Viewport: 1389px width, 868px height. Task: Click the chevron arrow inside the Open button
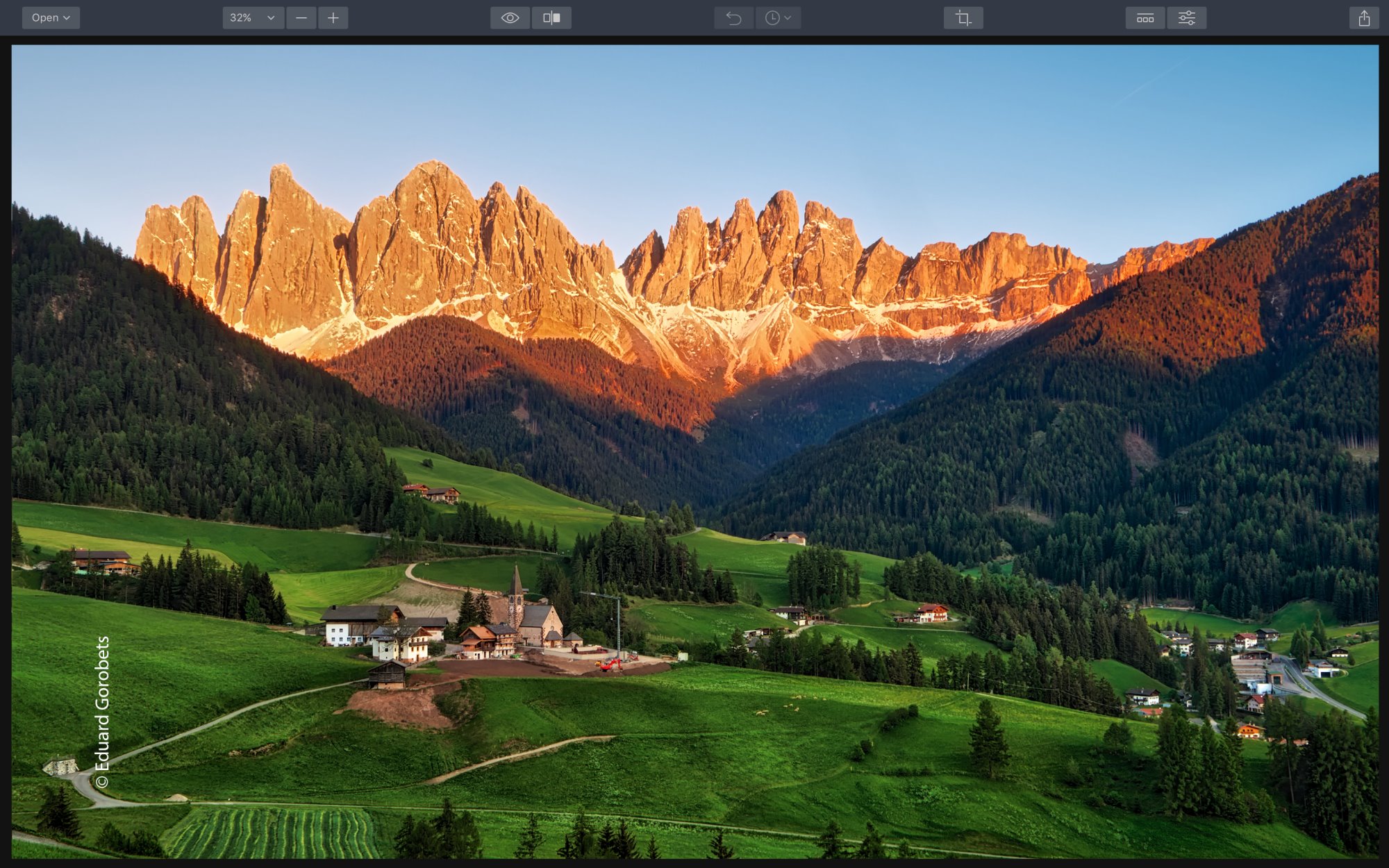click(67, 18)
